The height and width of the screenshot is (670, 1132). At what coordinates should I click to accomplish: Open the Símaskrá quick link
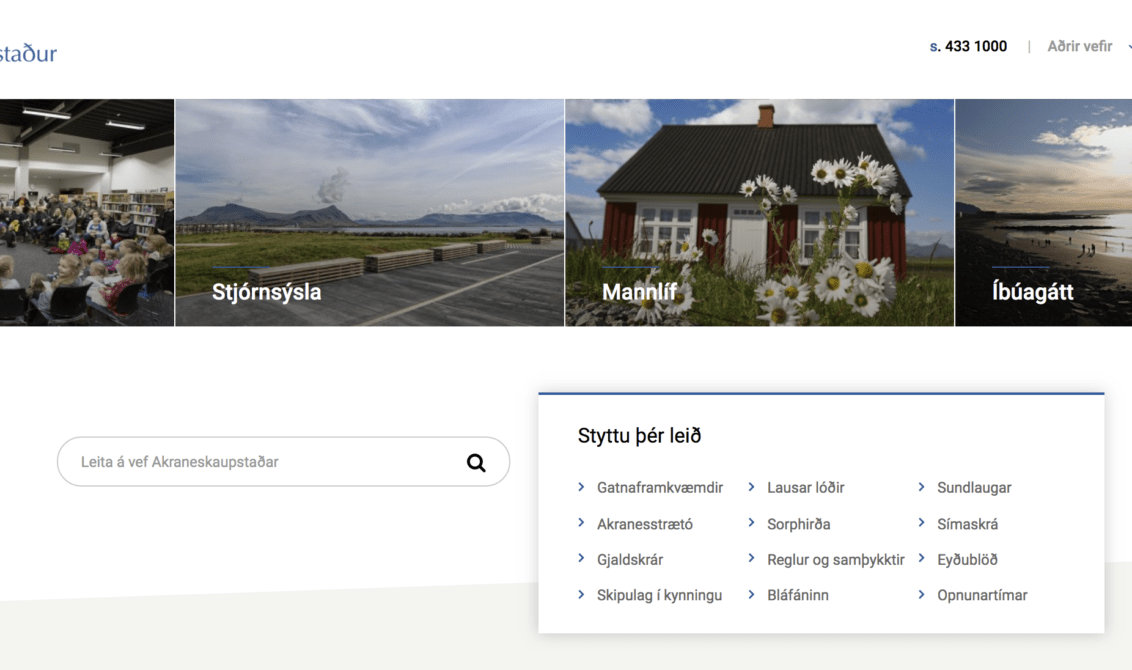(x=967, y=524)
